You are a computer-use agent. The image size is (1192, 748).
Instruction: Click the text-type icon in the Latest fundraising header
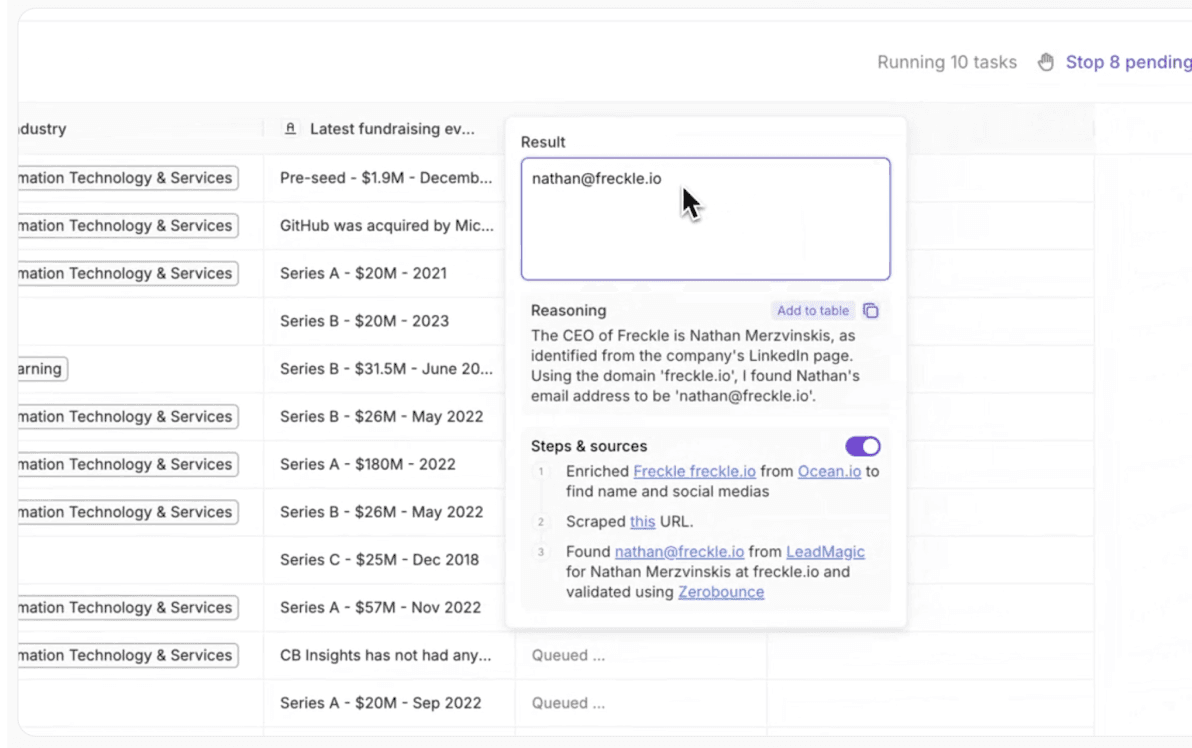click(x=290, y=128)
